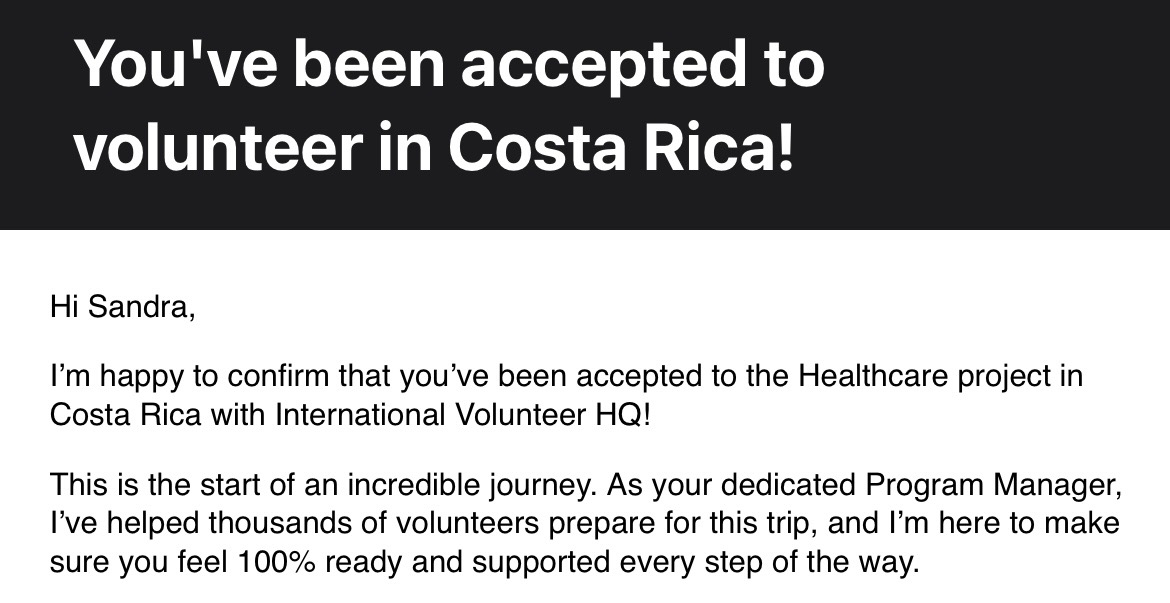This screenshot has height=603, width=1170.
Task: Click the "100%" text in the last line
Action: pyautogui.click(x=275, y=561)
